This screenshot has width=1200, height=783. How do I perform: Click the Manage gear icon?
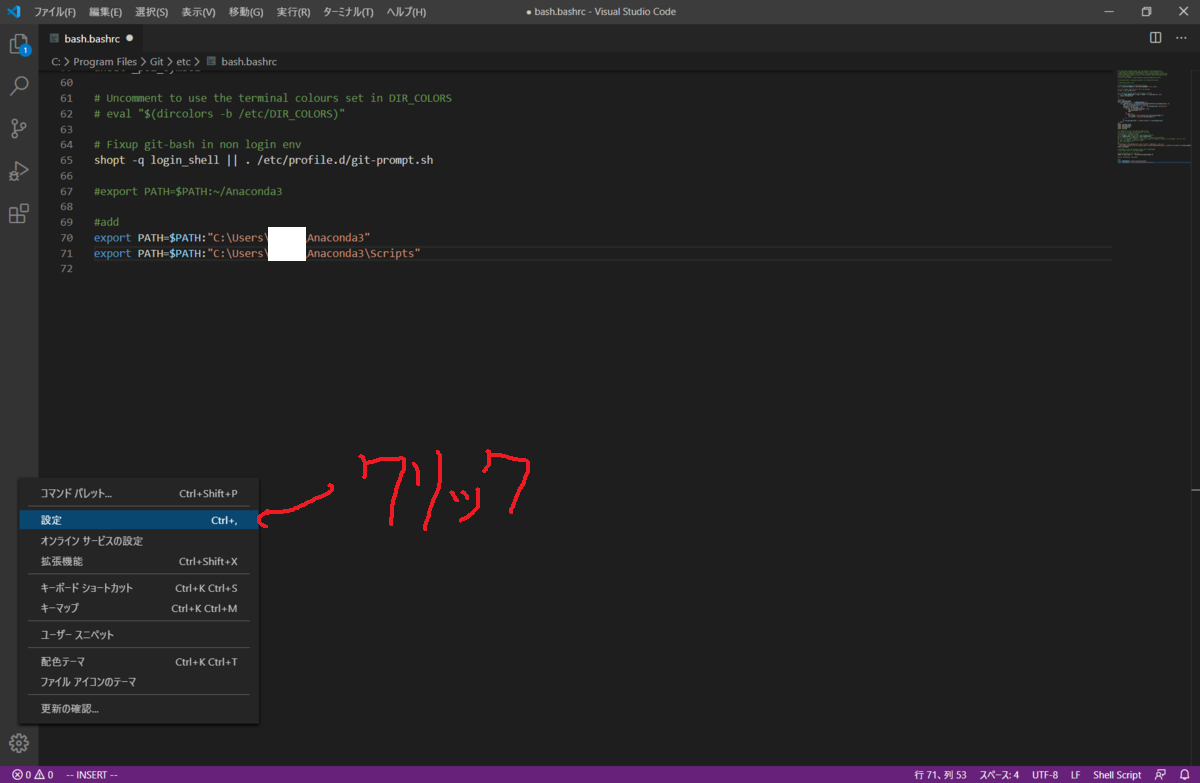point(19,743)
